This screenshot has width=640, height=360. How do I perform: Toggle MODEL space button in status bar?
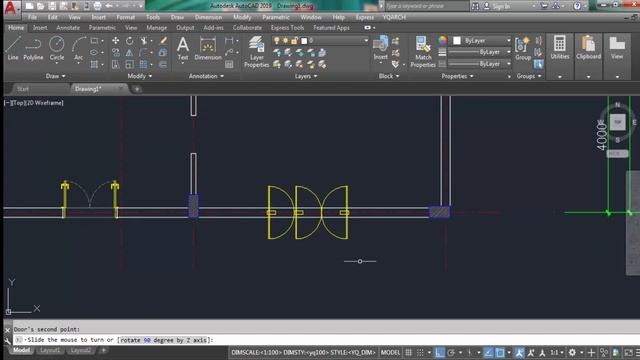point(390,352)
